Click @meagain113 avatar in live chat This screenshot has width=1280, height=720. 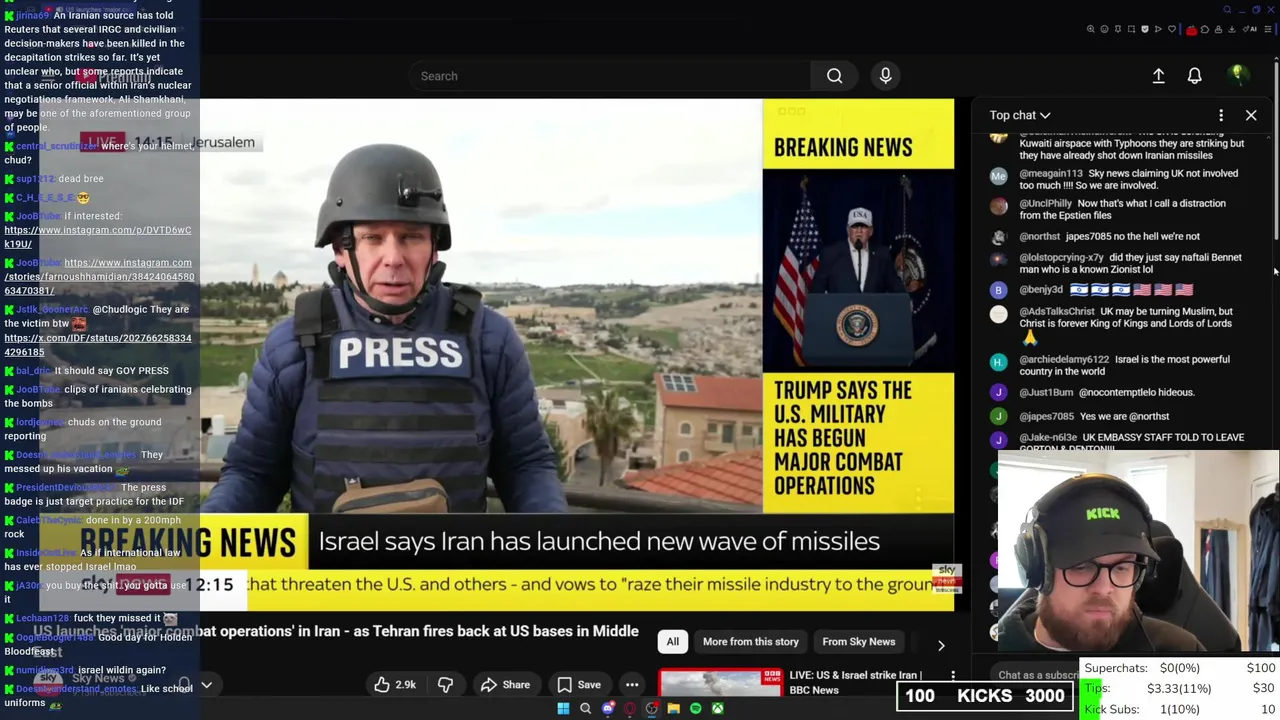[x=998, y=176]
